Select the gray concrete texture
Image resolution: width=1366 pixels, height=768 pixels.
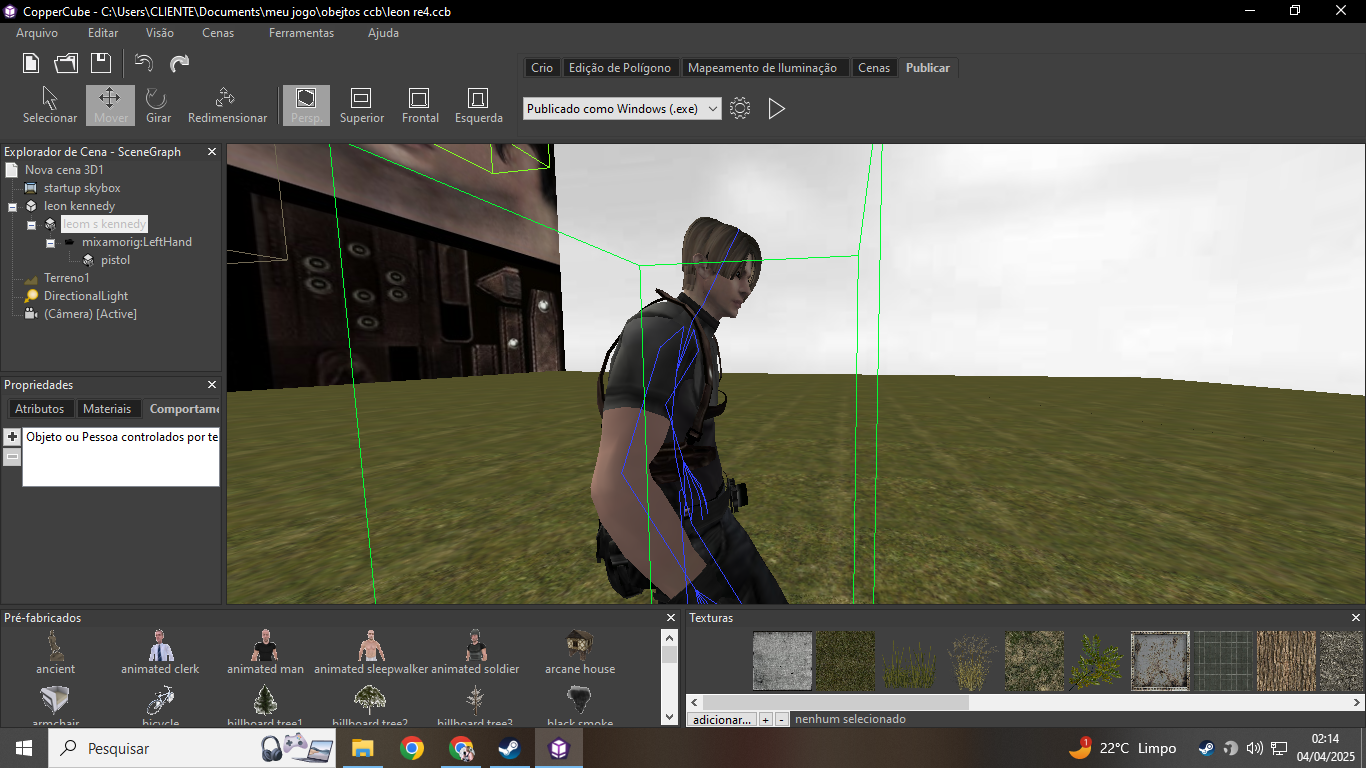pos(783,661)
